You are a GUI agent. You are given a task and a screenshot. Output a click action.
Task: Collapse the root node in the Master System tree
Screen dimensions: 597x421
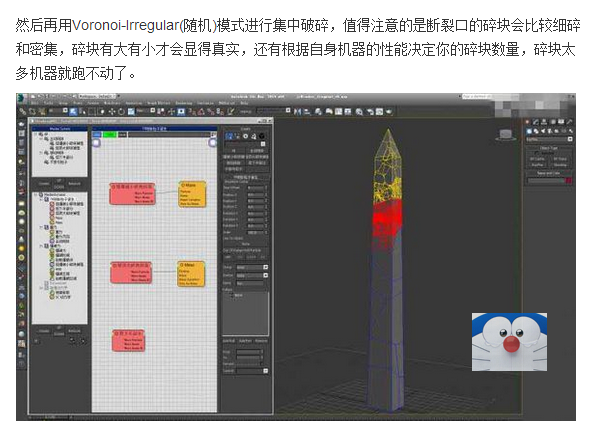36,134
